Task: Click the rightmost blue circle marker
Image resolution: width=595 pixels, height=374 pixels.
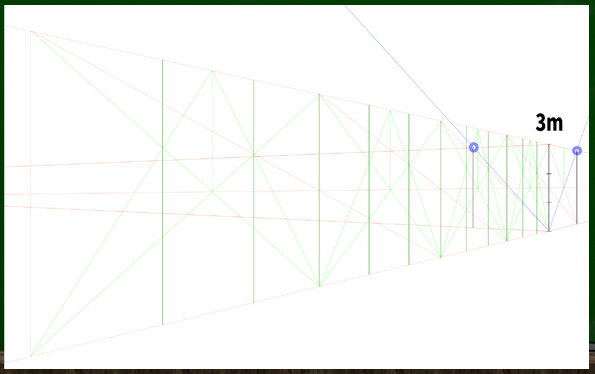Action: pyautogui.click(x=577, y=151)
